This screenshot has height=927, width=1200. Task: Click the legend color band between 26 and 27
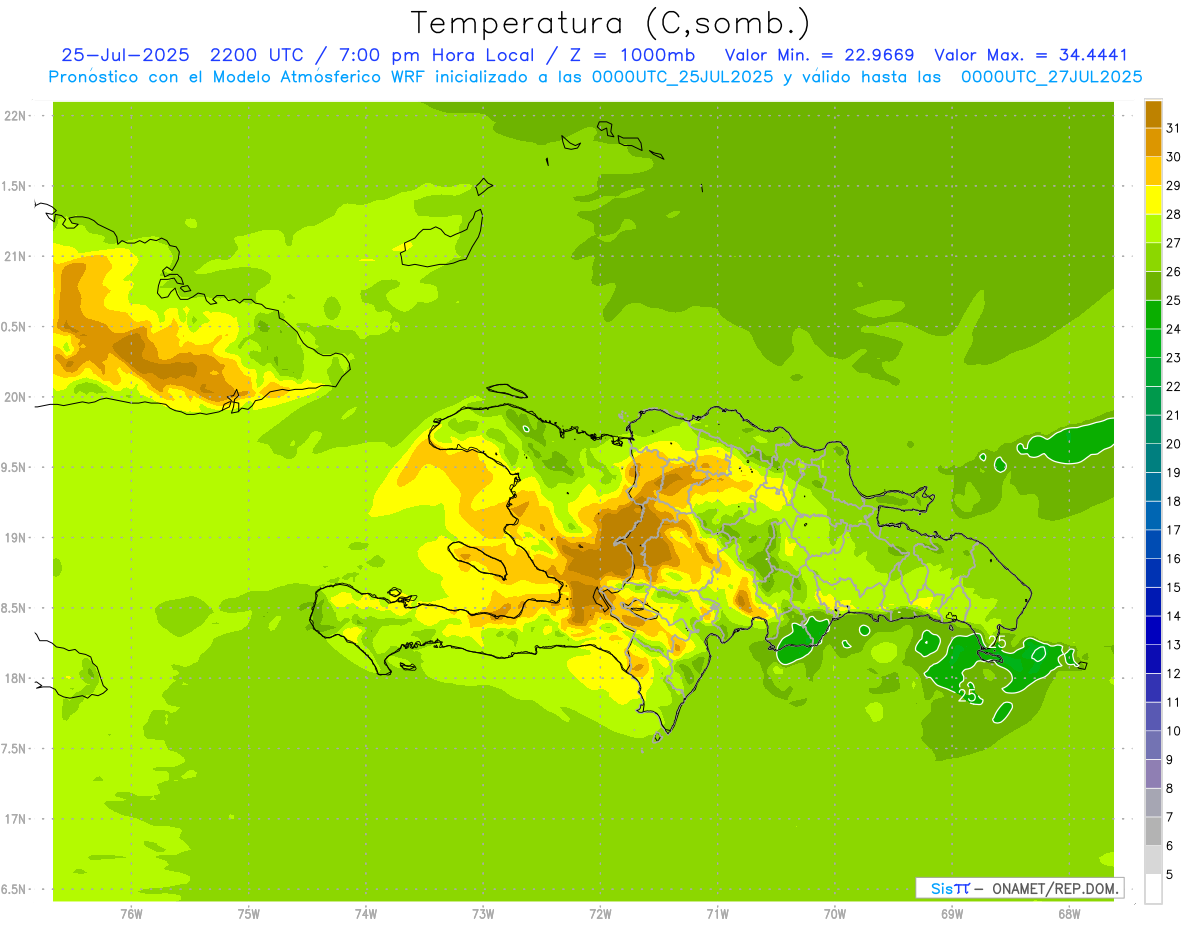click(1153, 257)
